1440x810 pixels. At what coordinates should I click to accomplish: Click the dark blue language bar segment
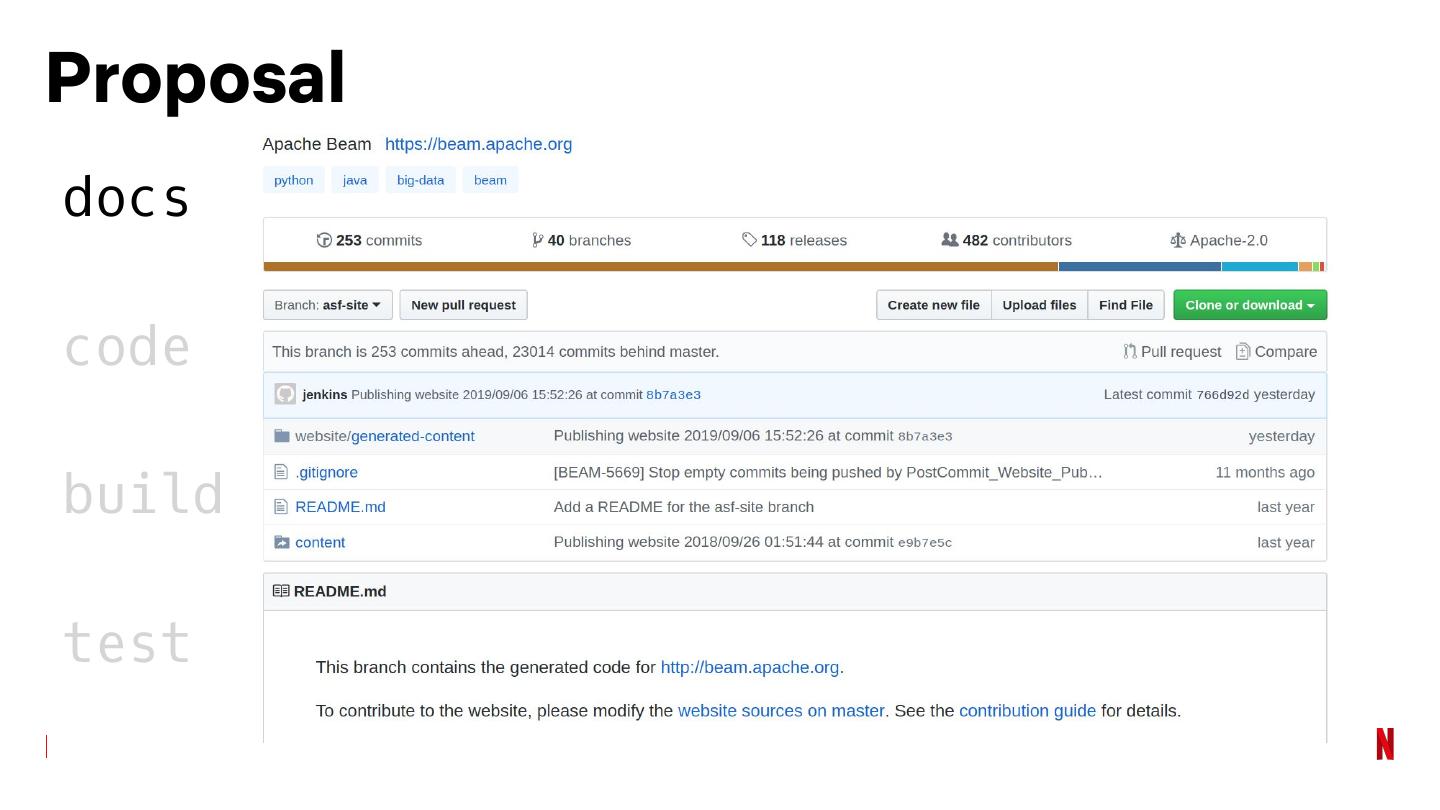pos(1140,267)
